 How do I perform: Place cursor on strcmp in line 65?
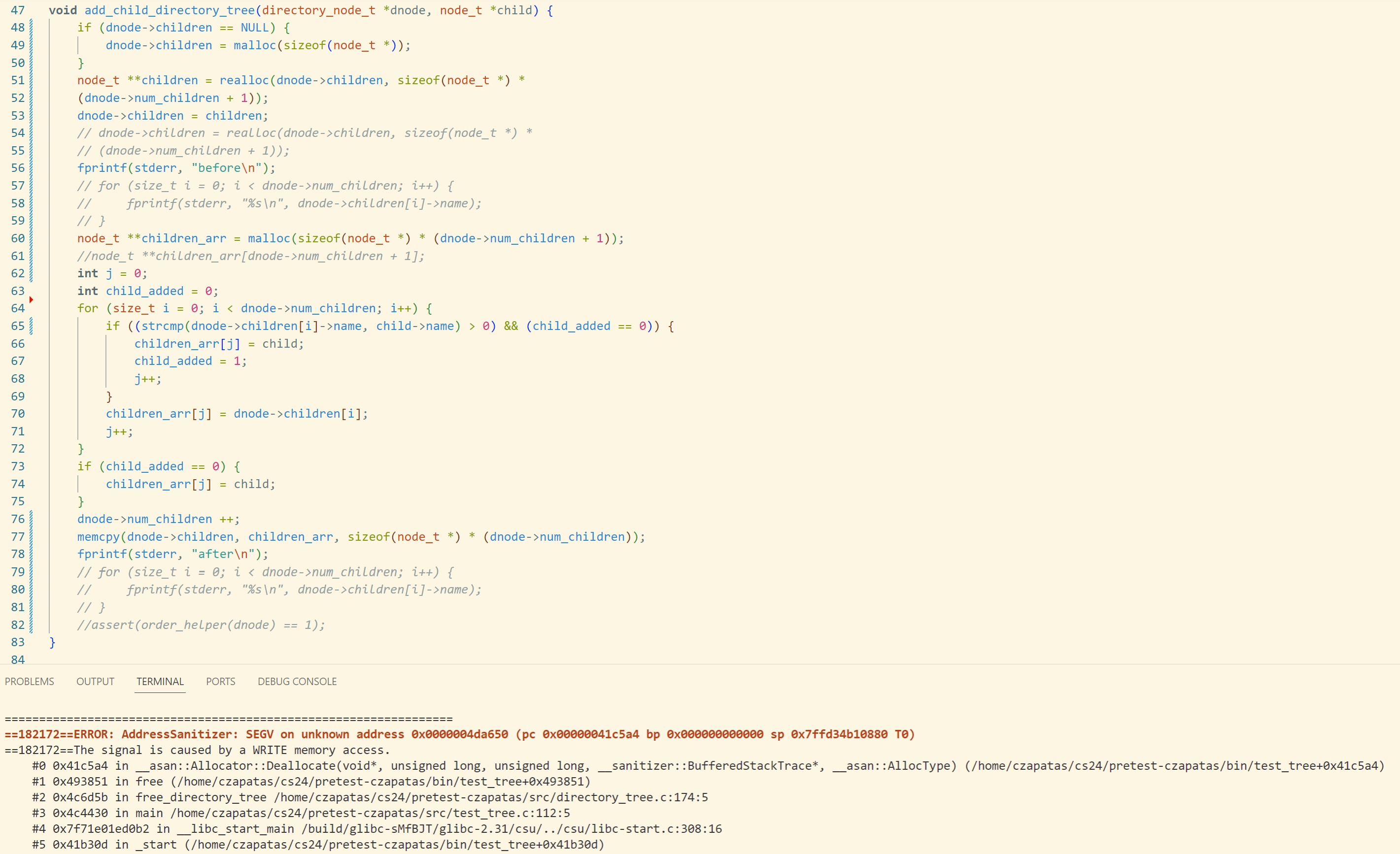coord(163,326)
